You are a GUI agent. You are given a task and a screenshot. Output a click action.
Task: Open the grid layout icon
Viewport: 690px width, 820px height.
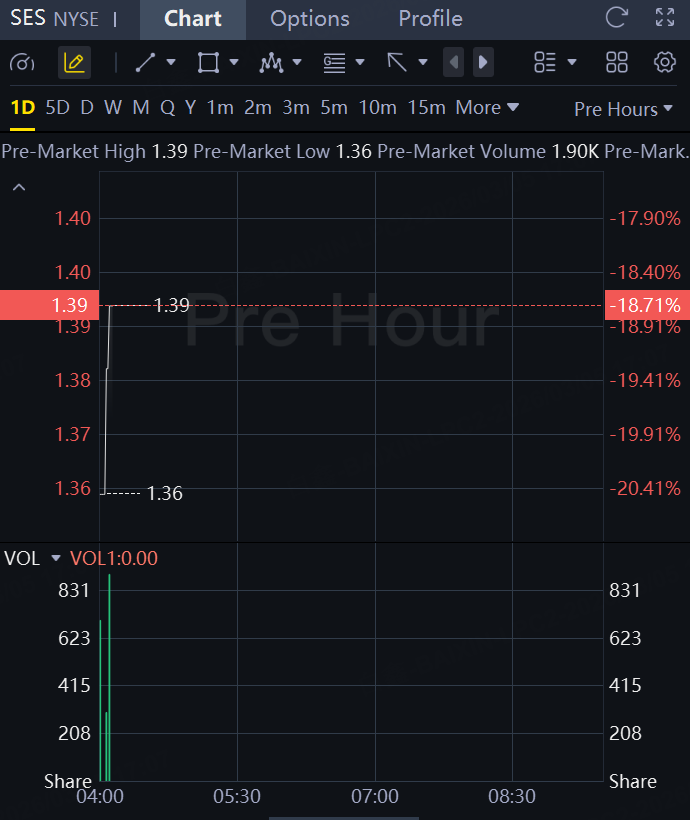617,63
